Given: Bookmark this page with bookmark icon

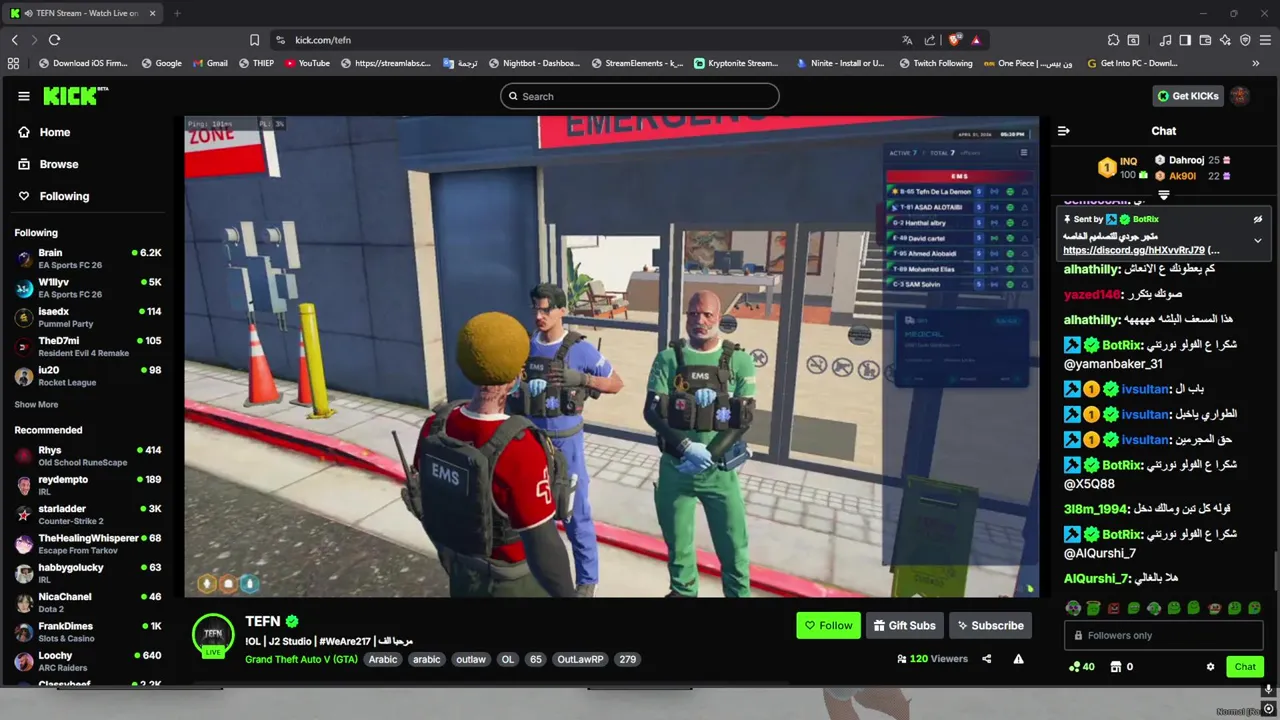Looking at the screenshot, I should (254, 40).
